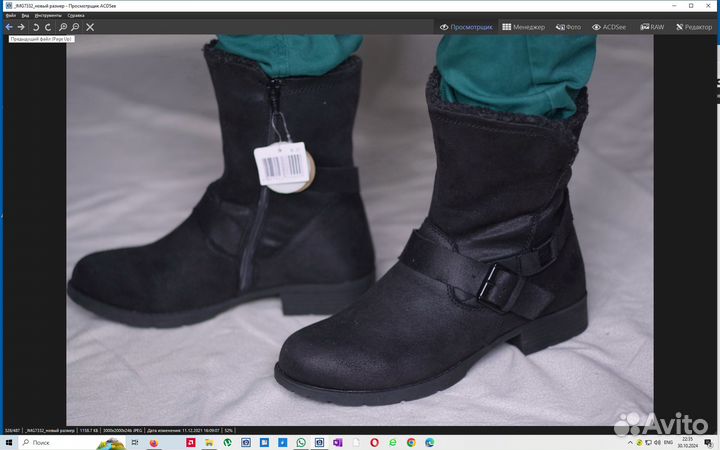The width and height of the screenshot is (720, 450).
Task: Click the X delete icon in the toolbar
Action: [x=90, y=27]
